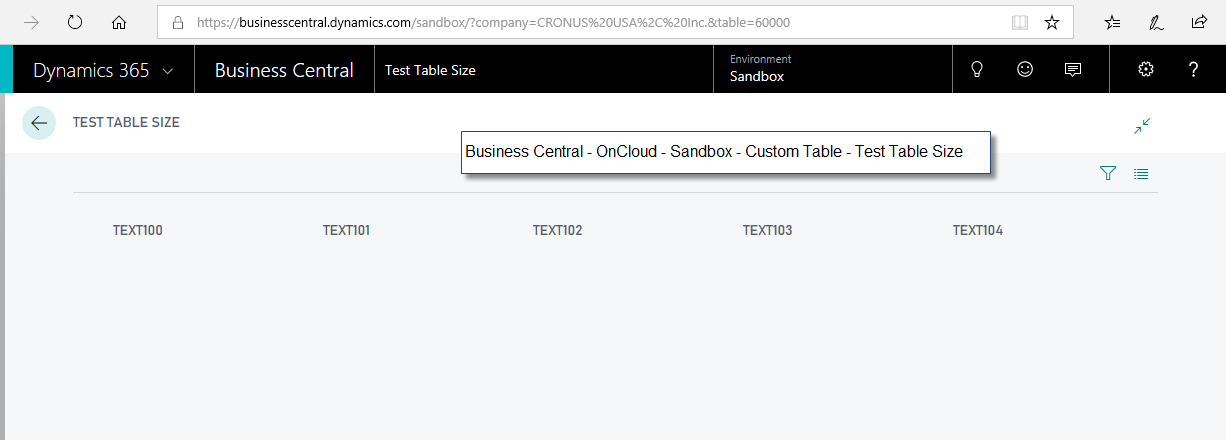Open the chat bubble icon in header
The height and width of the screenshot is (440, 1226).
pyautogui.click(x=1073, y=69)
